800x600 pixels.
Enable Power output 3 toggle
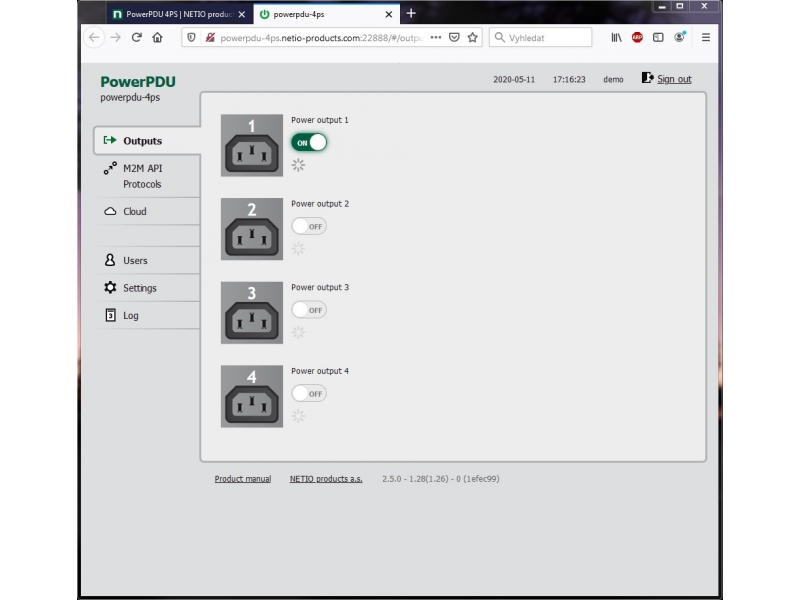[x=309, y=310]
